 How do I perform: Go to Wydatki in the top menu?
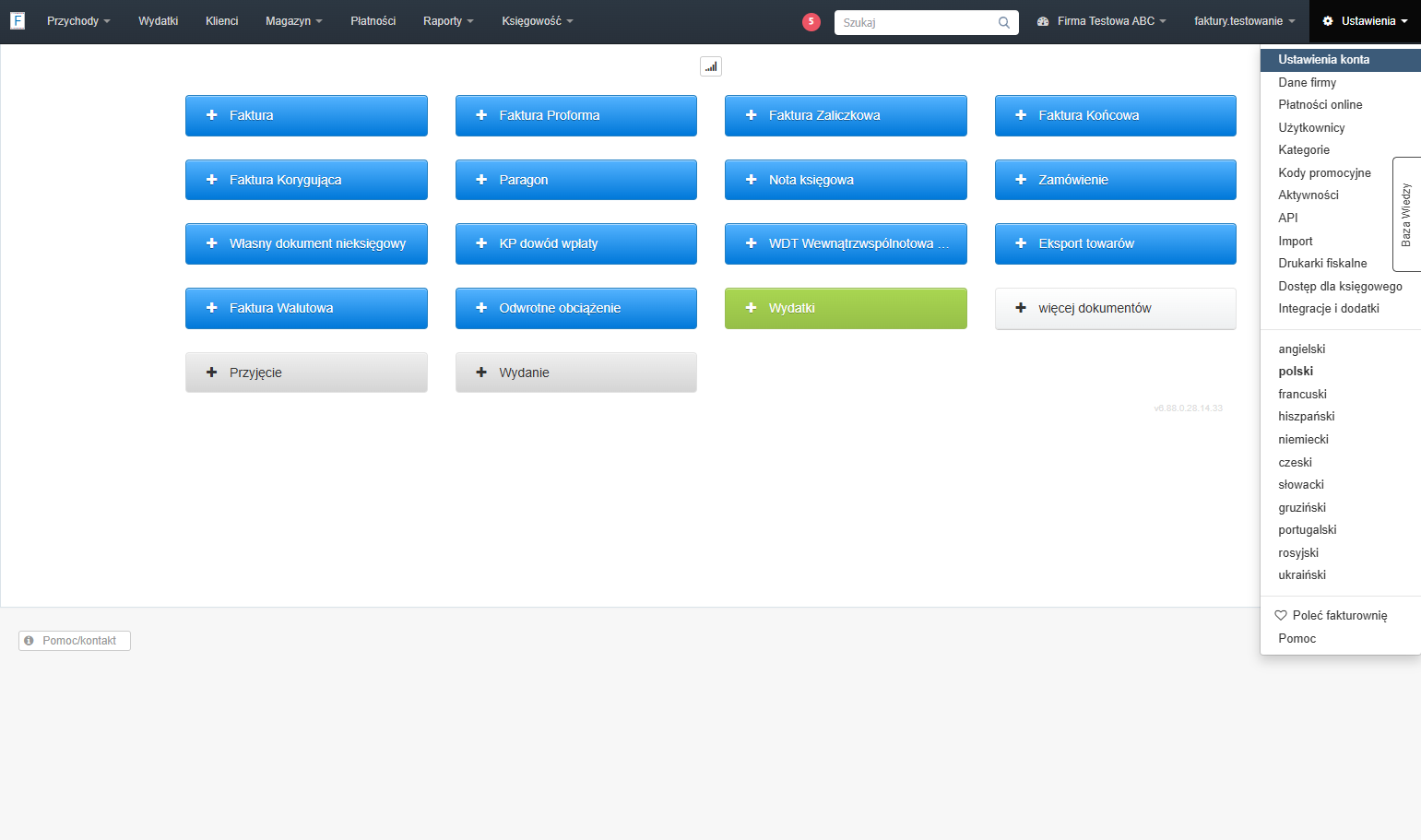click(x=159, y=21)
